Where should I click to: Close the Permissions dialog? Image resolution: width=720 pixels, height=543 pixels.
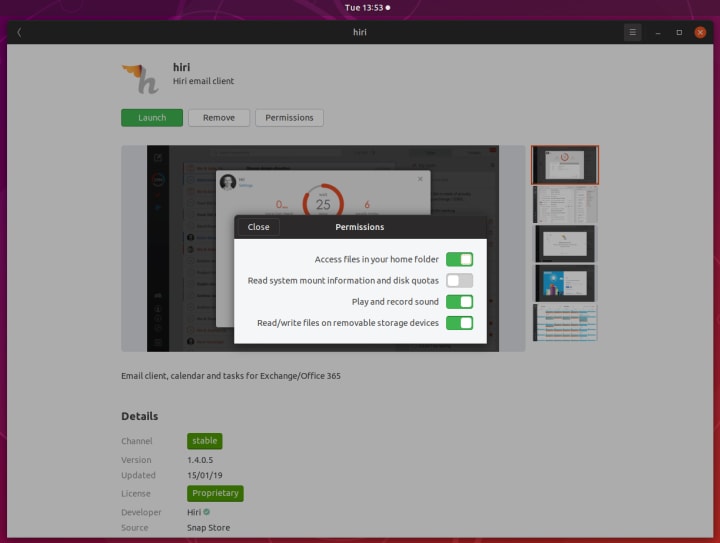click(x=259, y=227)
